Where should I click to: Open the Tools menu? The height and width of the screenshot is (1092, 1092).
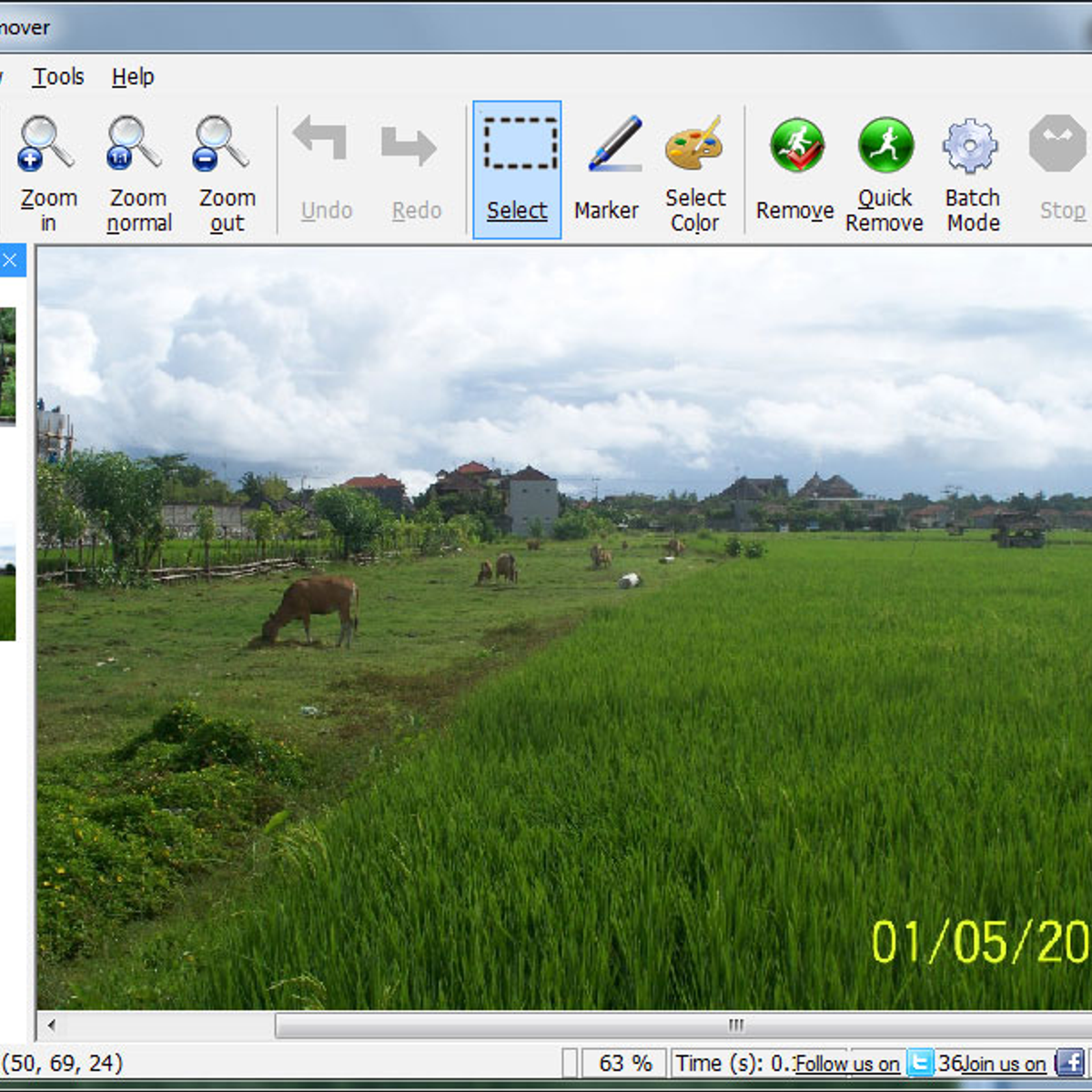point(58,77)
